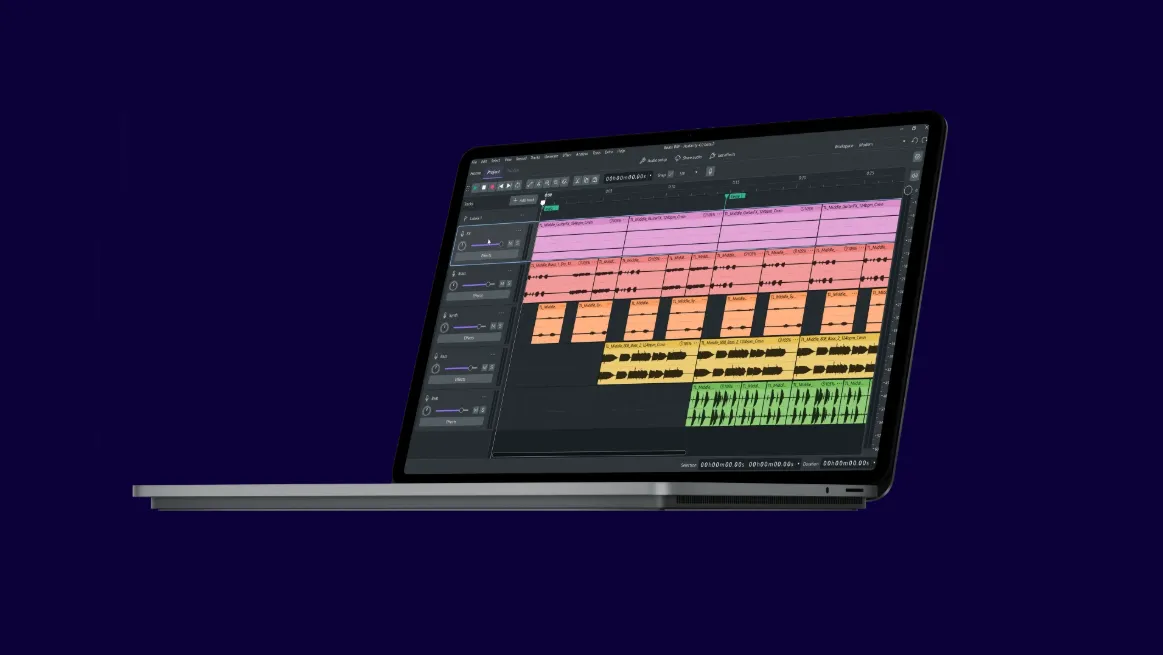Open Audio setup in top toolbar
This screenshot has width=1163, height=655.
(x=653, y=160)
